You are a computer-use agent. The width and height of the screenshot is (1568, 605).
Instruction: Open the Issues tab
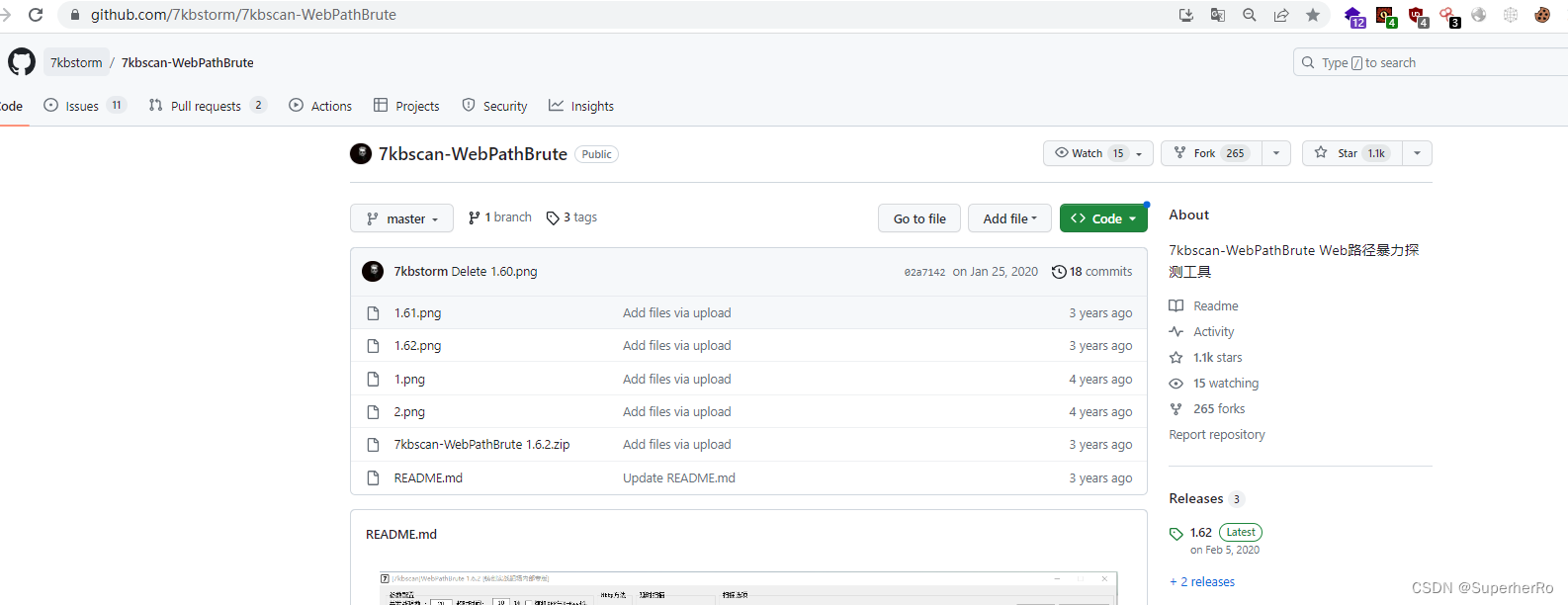pos(85,106)
